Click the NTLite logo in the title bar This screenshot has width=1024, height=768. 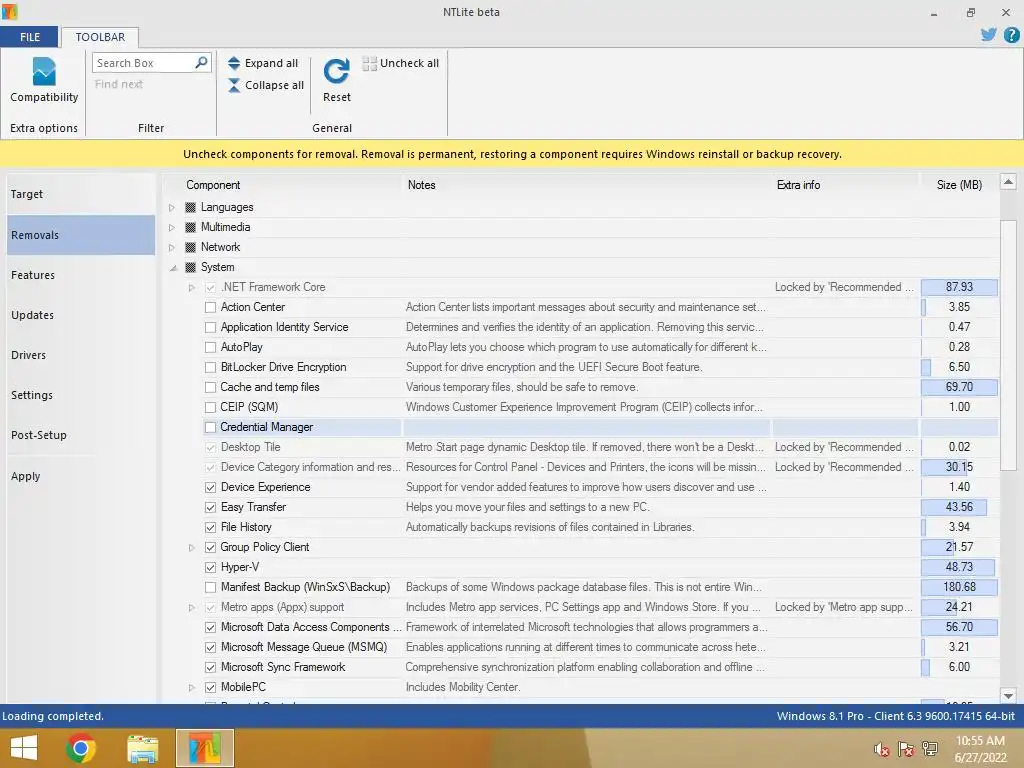(x=9, y=11)
